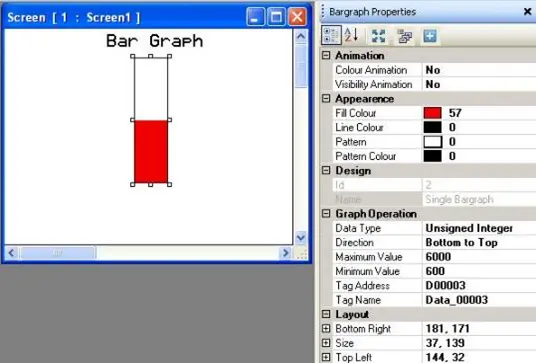Click the Pattern Colour label

tap(365, 156)
